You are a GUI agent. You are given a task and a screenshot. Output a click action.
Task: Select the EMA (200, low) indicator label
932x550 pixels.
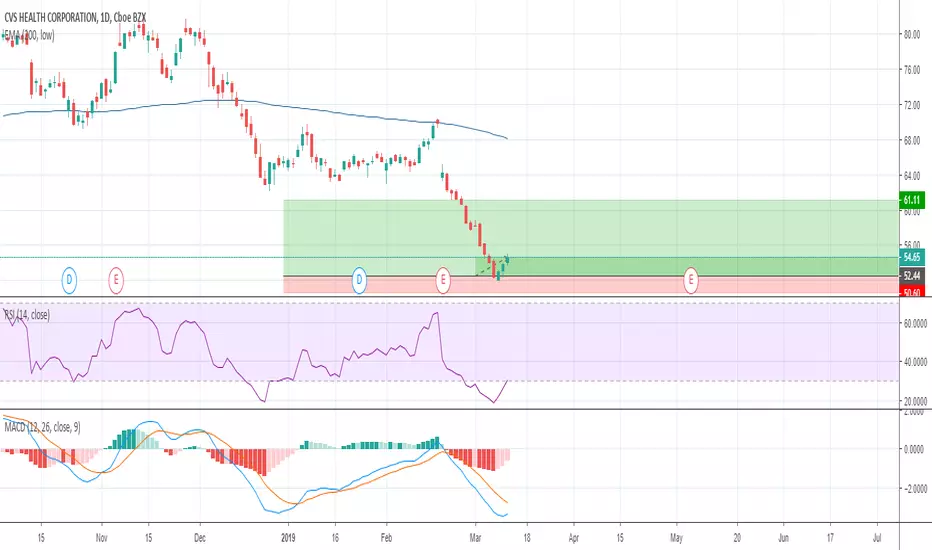tap(29, 36)
